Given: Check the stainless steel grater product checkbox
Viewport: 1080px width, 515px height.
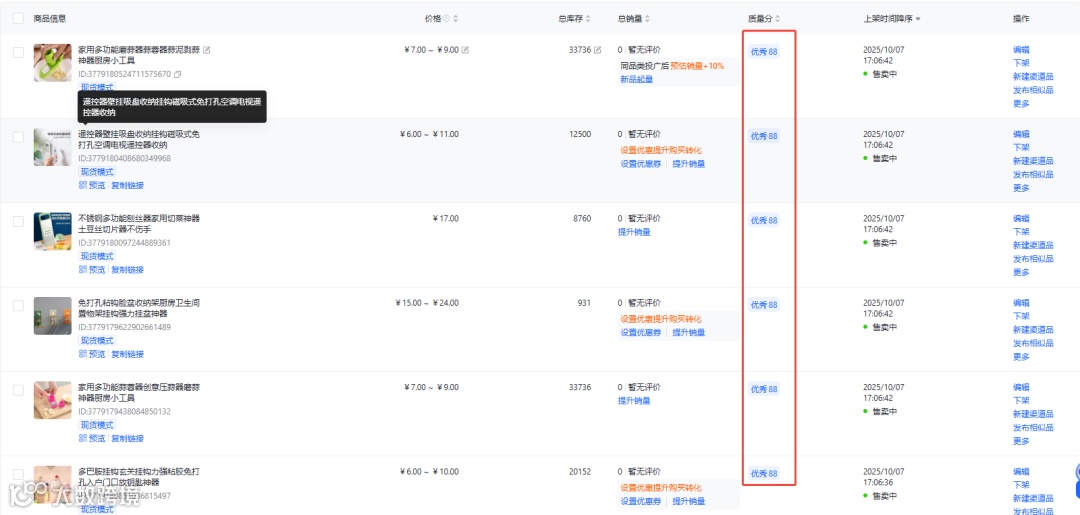Looking at the screenshot, I should click(18, 221).
